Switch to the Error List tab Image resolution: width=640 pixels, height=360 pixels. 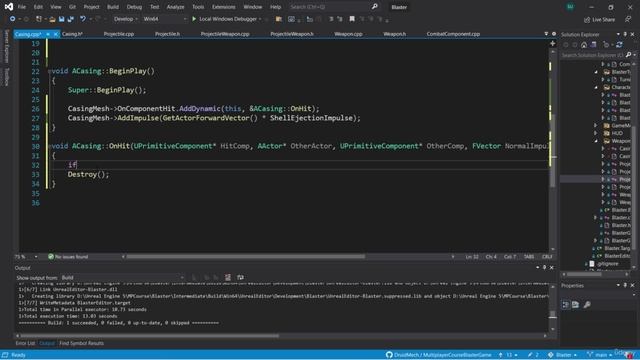point(25,343)
